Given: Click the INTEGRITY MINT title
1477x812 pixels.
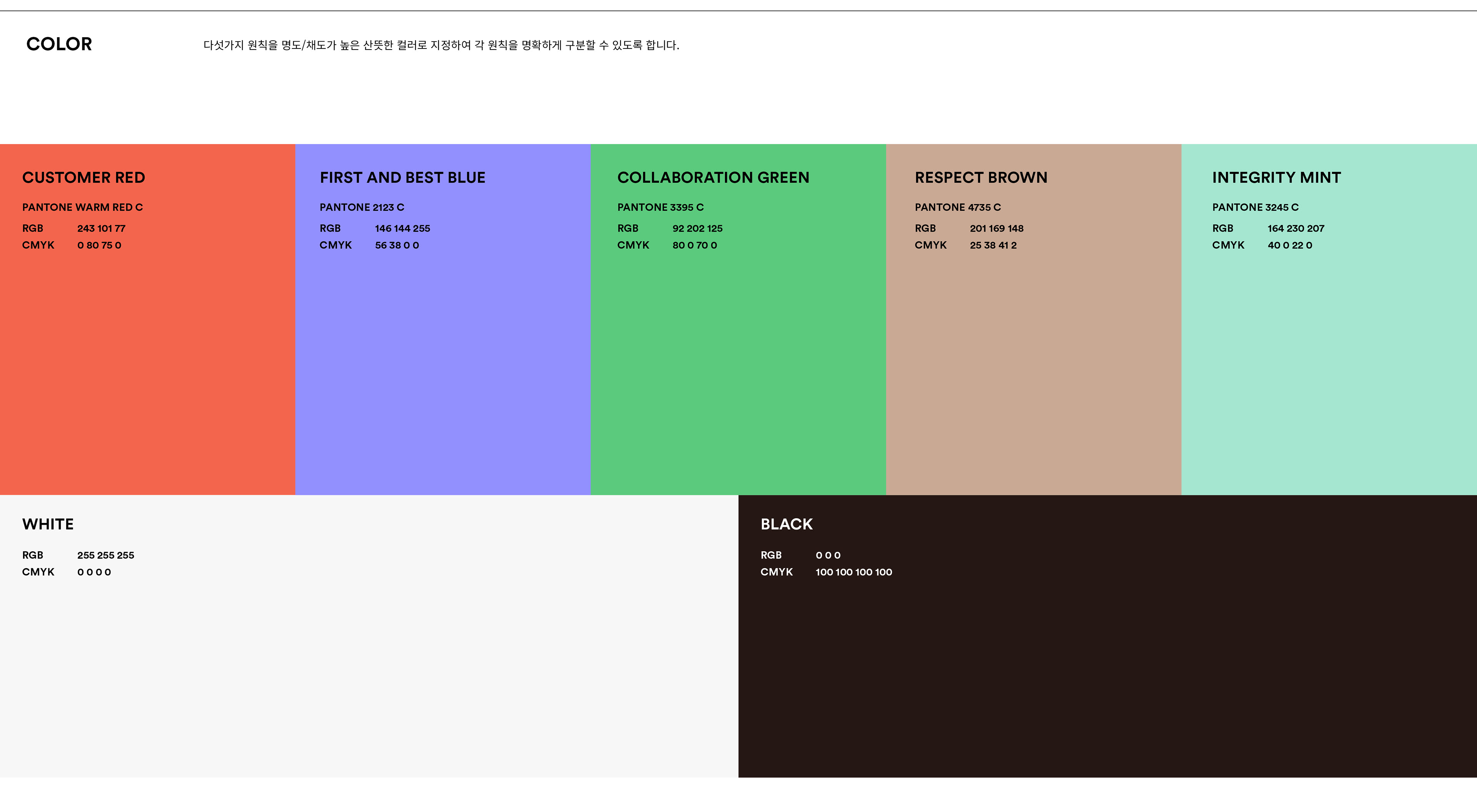Looking at the screenshot, I should coord(1276,178).
